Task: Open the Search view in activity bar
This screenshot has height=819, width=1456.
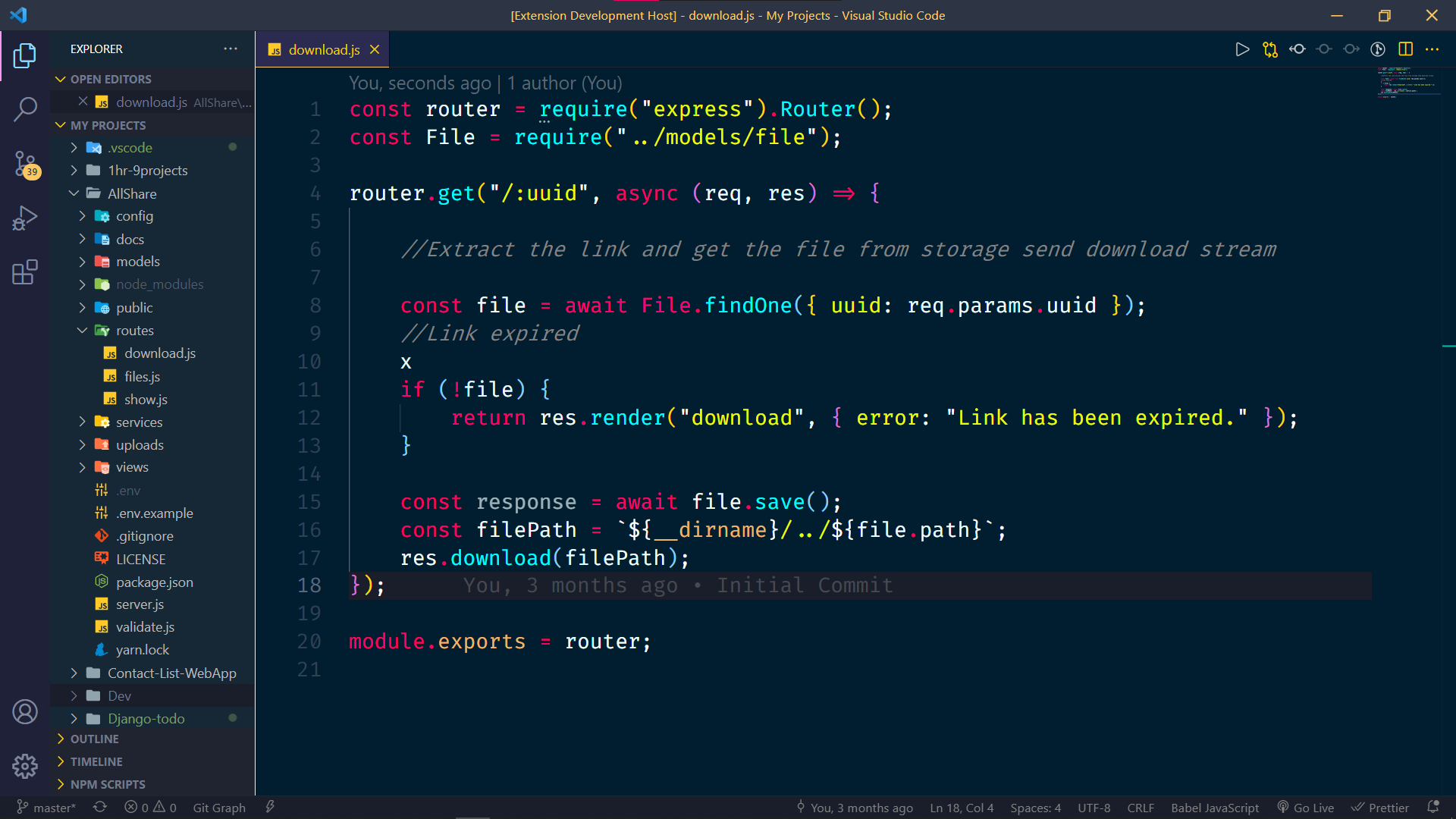Action: point(25,109)
